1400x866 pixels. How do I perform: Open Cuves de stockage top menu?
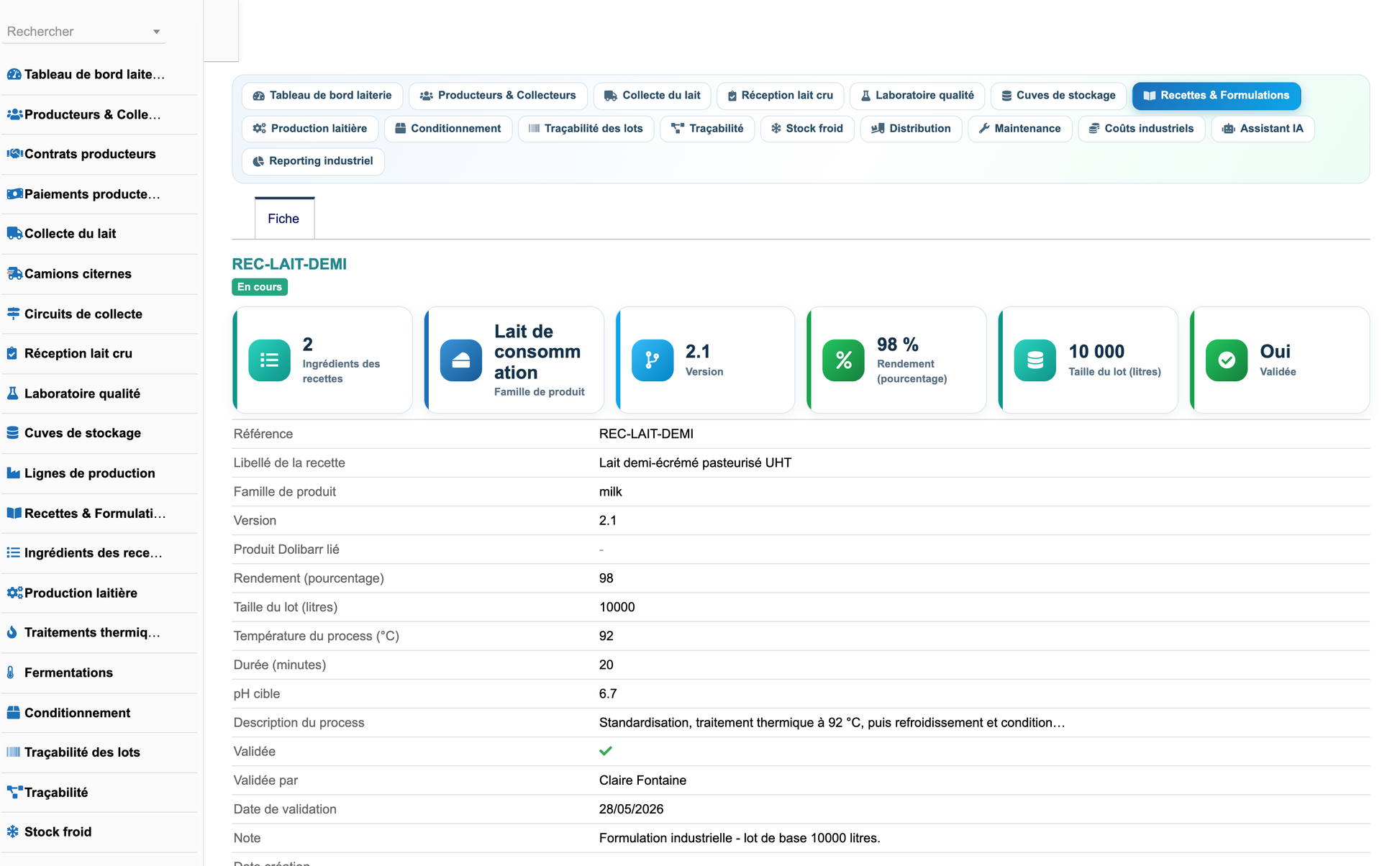coord(1058,96)
